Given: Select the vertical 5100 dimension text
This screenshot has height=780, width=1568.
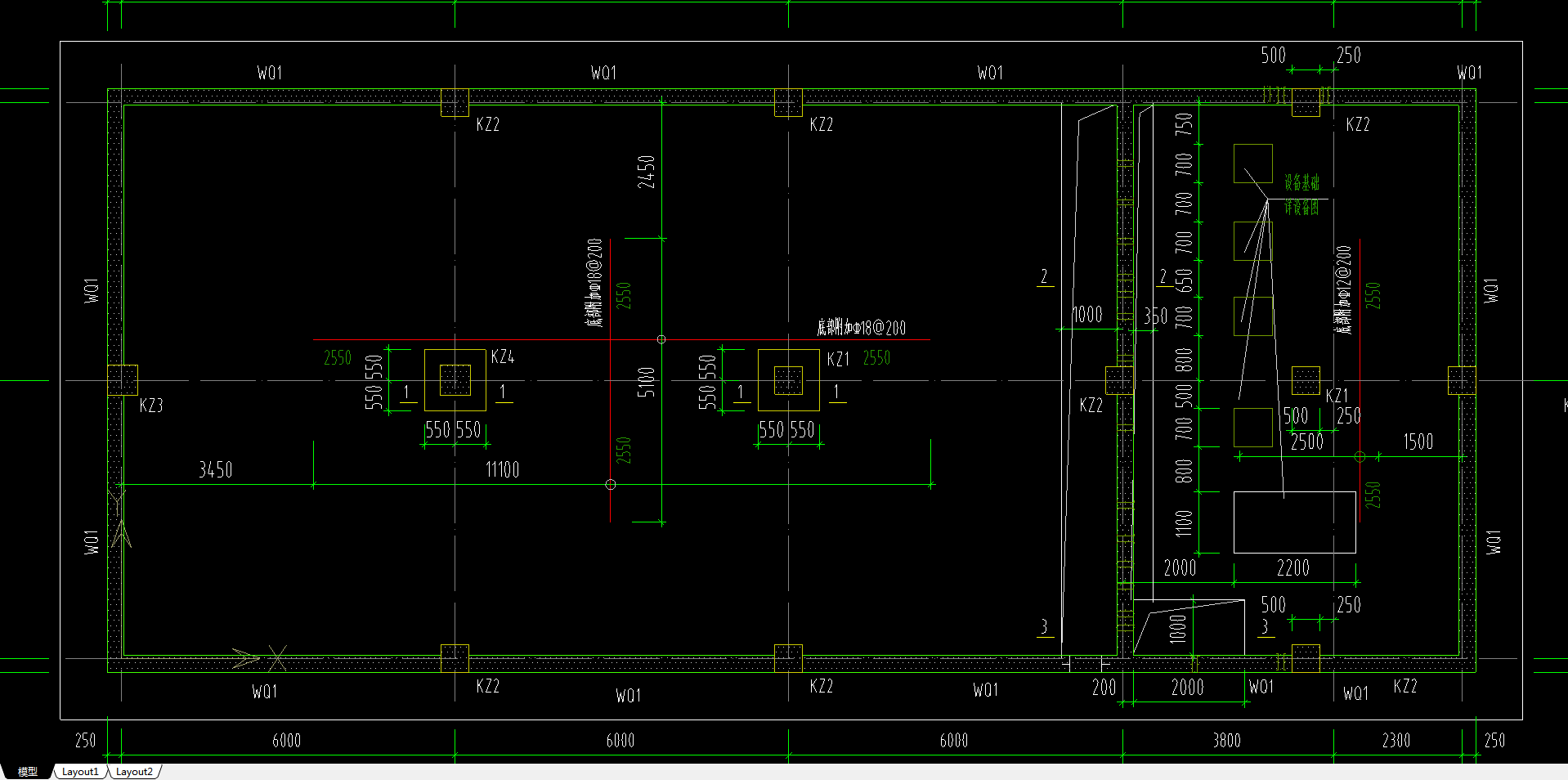Looking at the screenshot, I should point(647,382).
